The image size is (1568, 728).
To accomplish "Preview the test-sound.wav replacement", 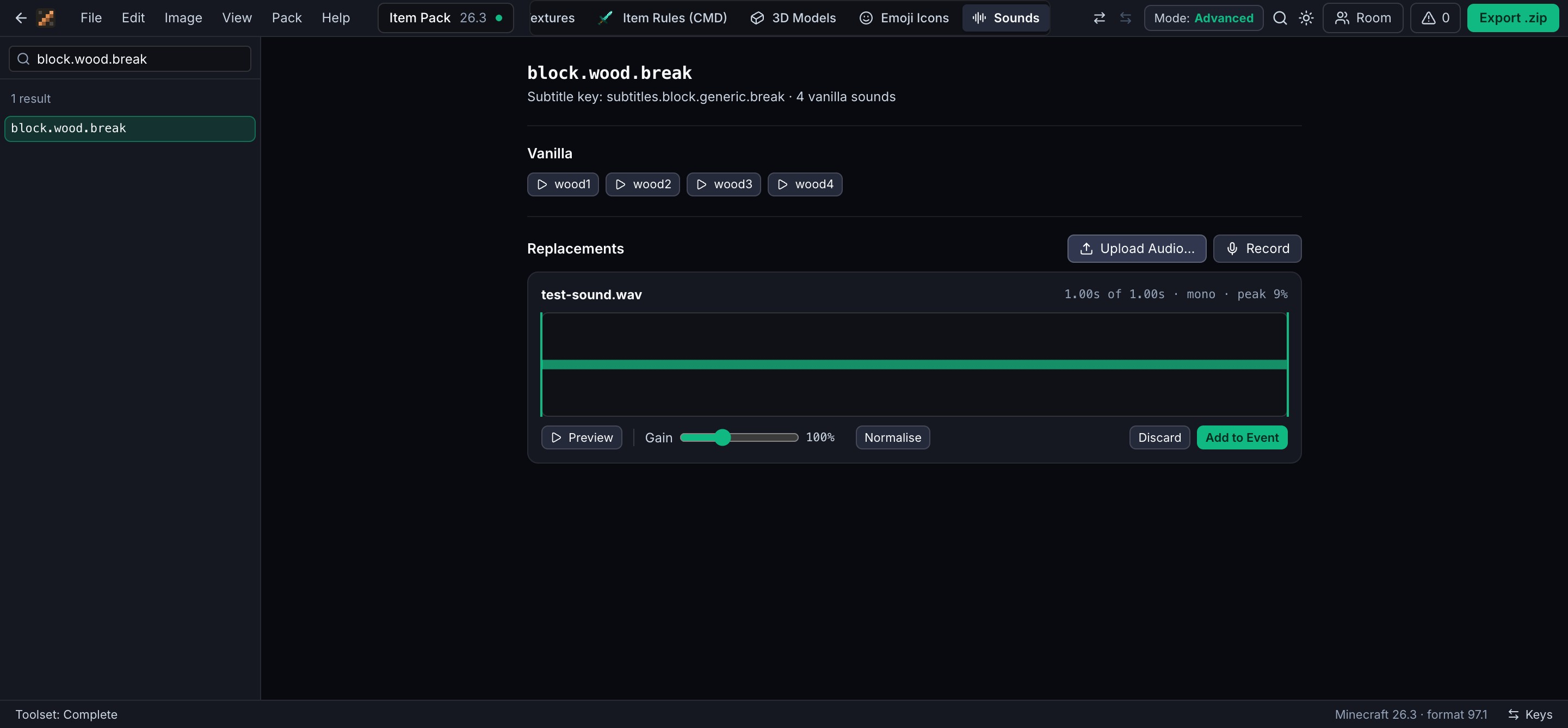I will coord(582,437).
